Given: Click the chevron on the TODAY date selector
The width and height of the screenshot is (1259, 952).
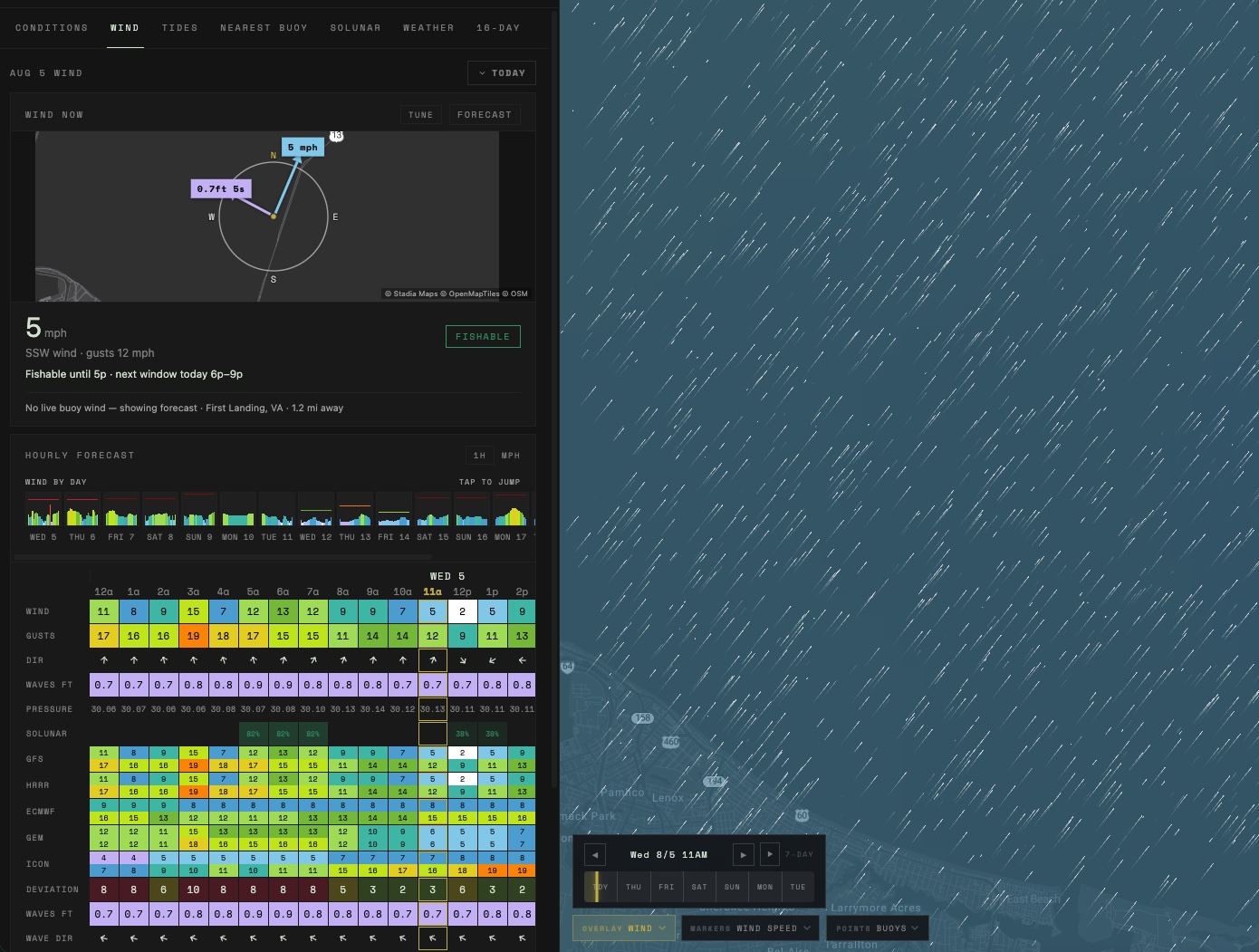Looking at the screenshot, I should tap(482, 73).
